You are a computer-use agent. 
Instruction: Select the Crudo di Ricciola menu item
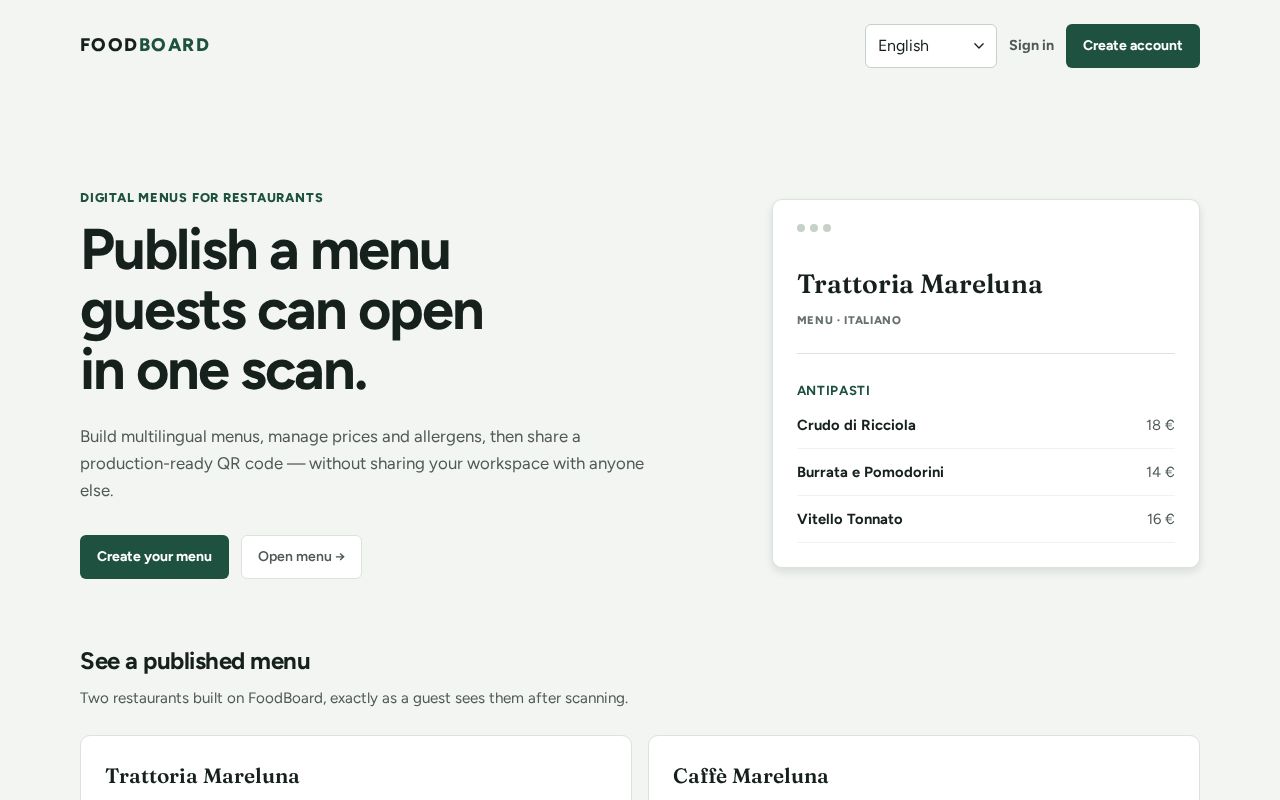click(x=986, y=425)
